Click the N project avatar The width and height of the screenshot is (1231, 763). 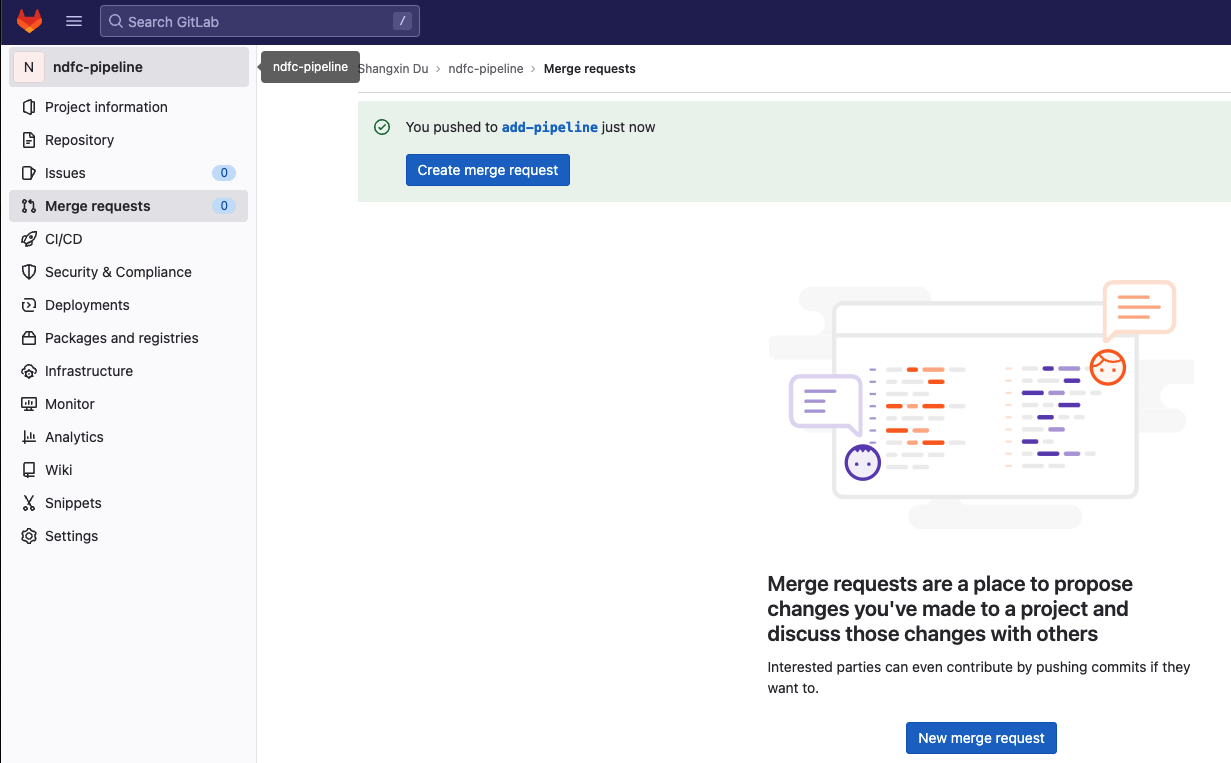pos(29,67)
